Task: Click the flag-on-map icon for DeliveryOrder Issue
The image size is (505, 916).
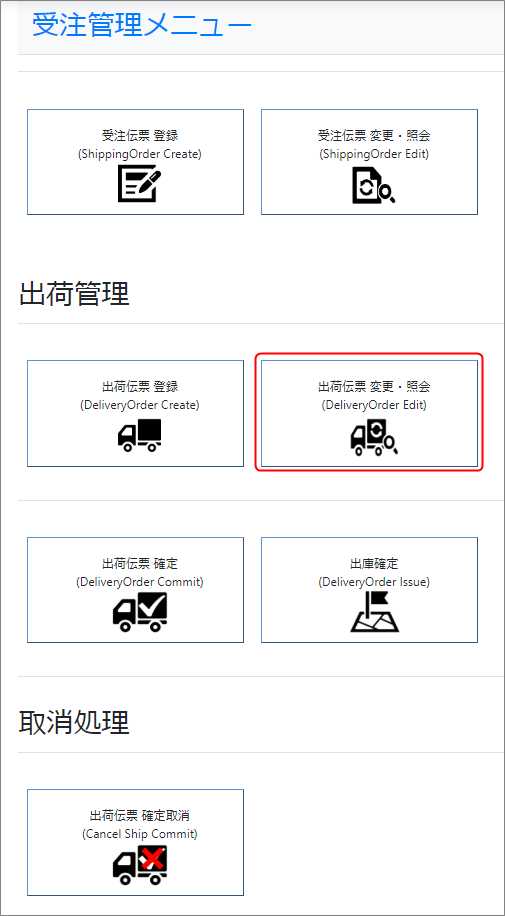Action: coord(375,612)
